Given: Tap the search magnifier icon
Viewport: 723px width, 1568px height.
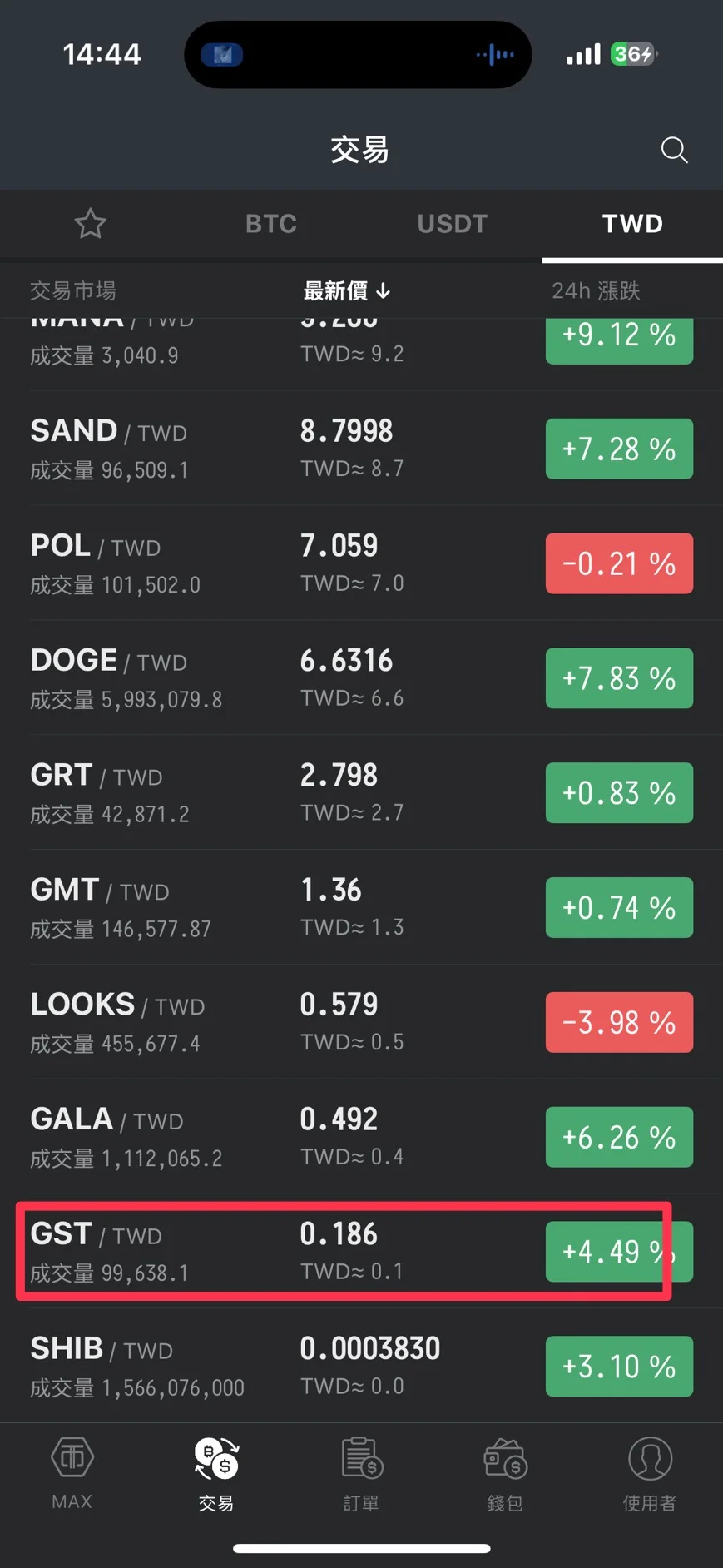Looking at the screenshot, I should 674,151.
